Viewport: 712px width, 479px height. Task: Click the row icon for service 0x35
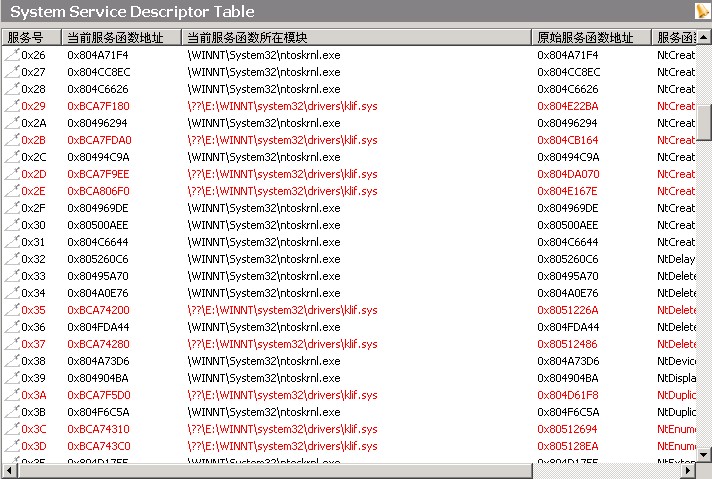(12, 310)
